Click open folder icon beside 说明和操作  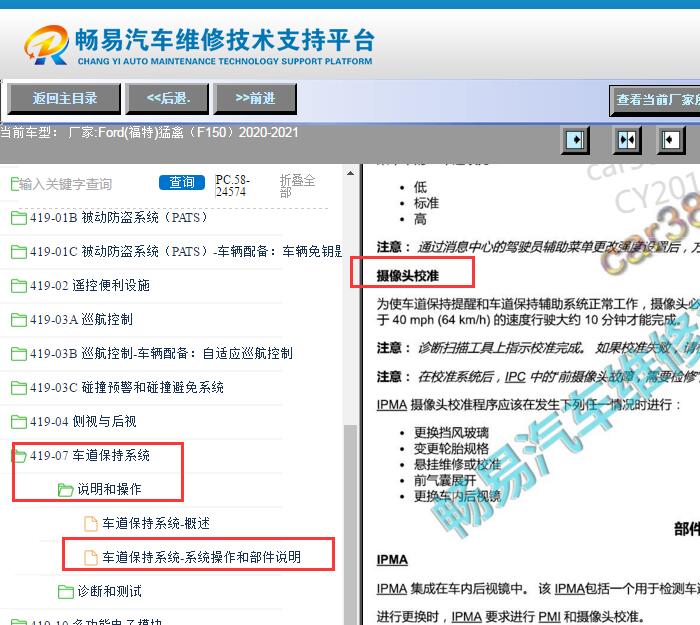click(x=66, y=489)
